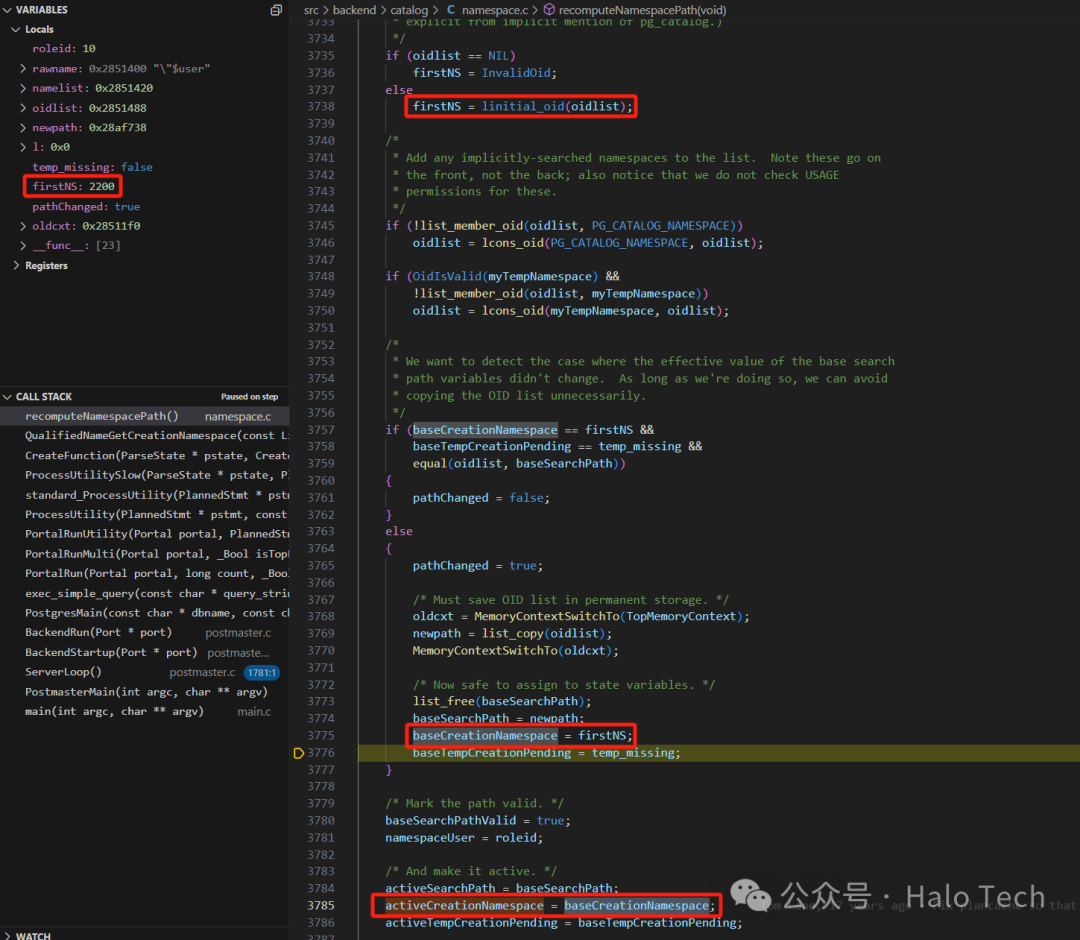Screen dimensions: 1080x940
Task: Click the 1781:1 line badge on ServerLoop
Action: click(262, 672)
